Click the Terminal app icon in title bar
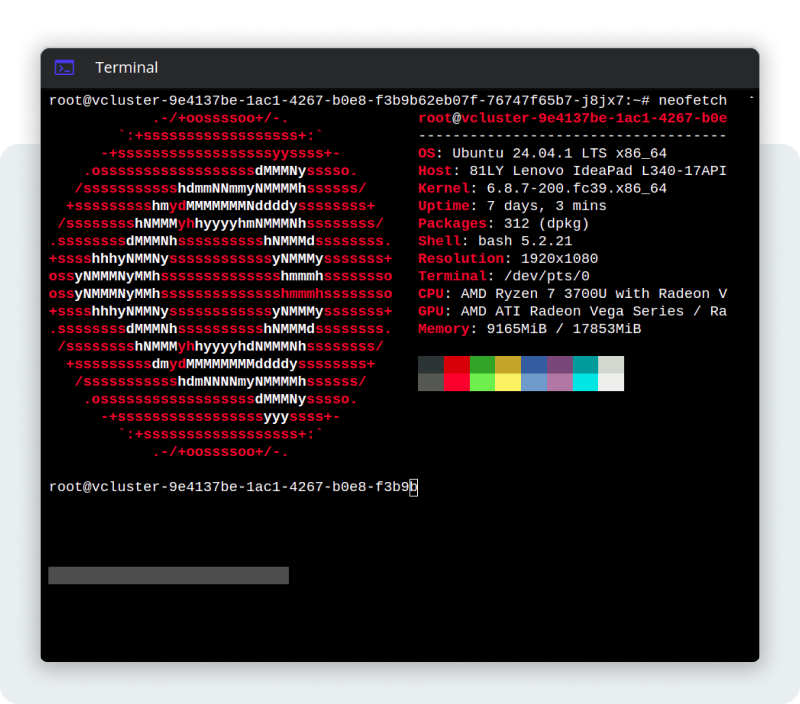This screenshot has height=704, width=800. click(64, 67)
